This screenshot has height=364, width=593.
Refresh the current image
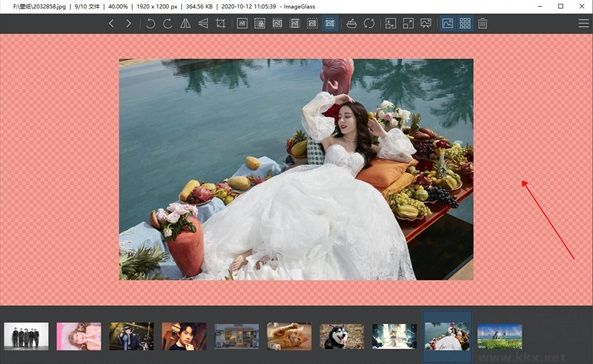coord(369,23)
